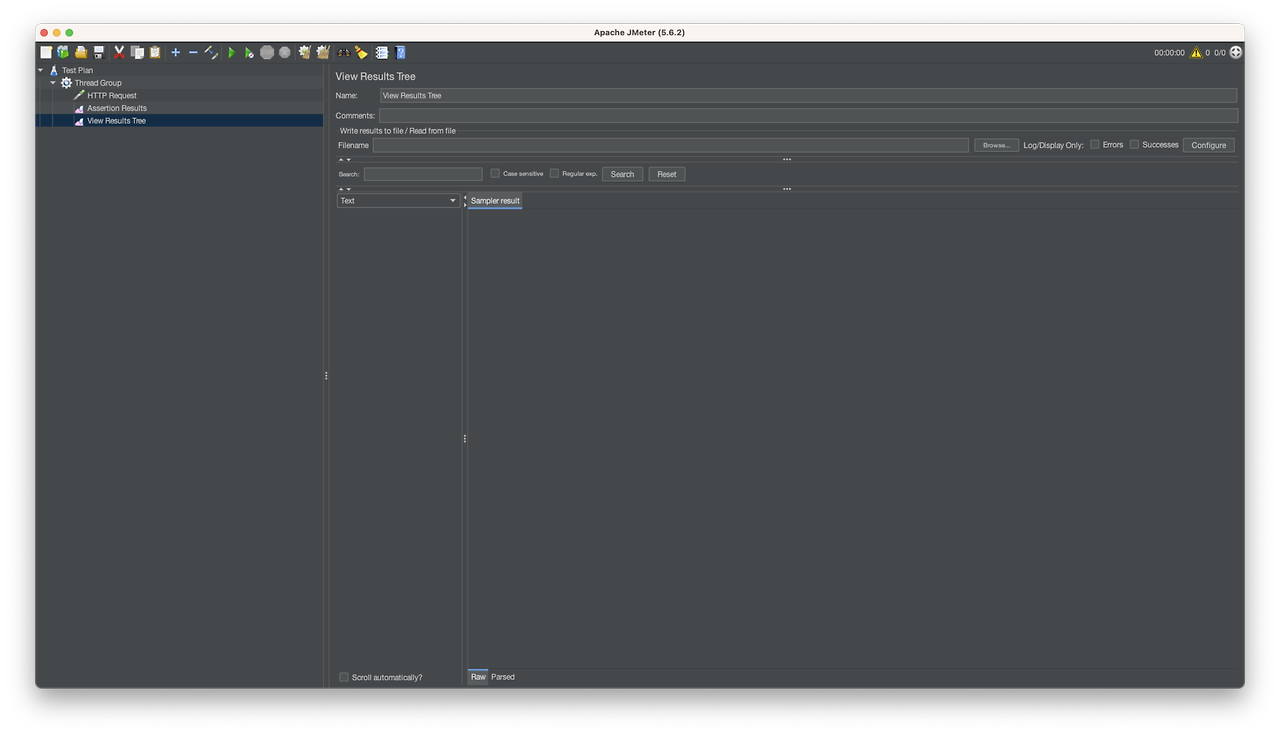Click the Configure button
Screen dimensions: 1280x735
1208,145
